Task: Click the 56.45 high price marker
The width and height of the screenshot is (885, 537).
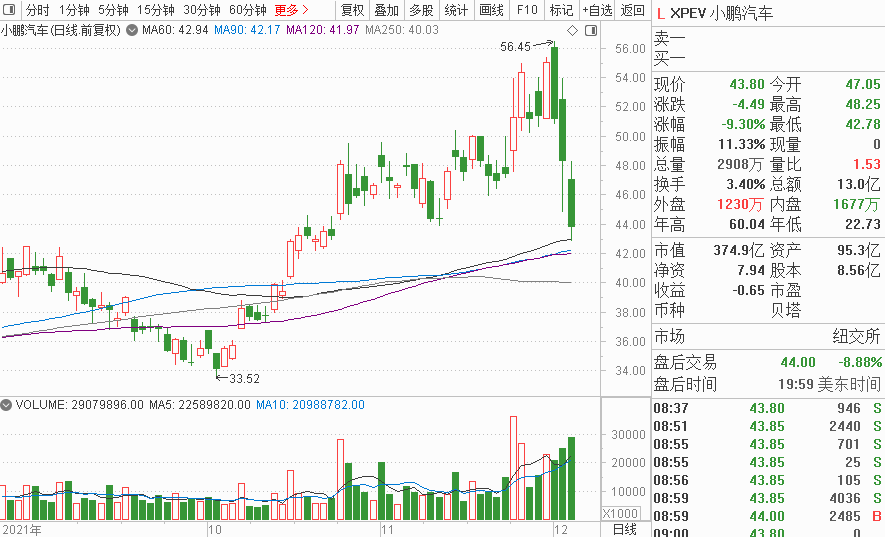Action: tap(515, 47)
